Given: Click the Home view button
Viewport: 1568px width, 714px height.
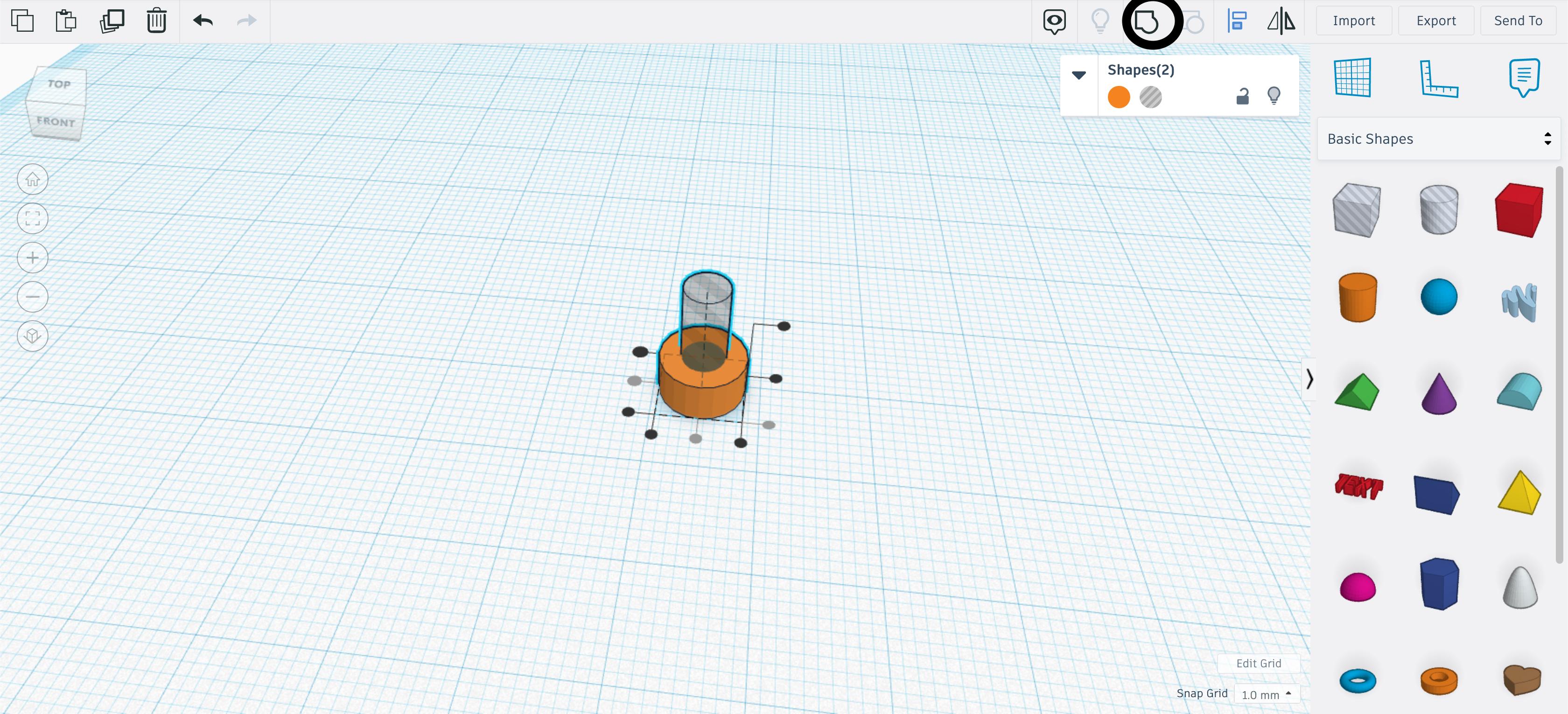Looking at the screenshot, I should point(32,180).
